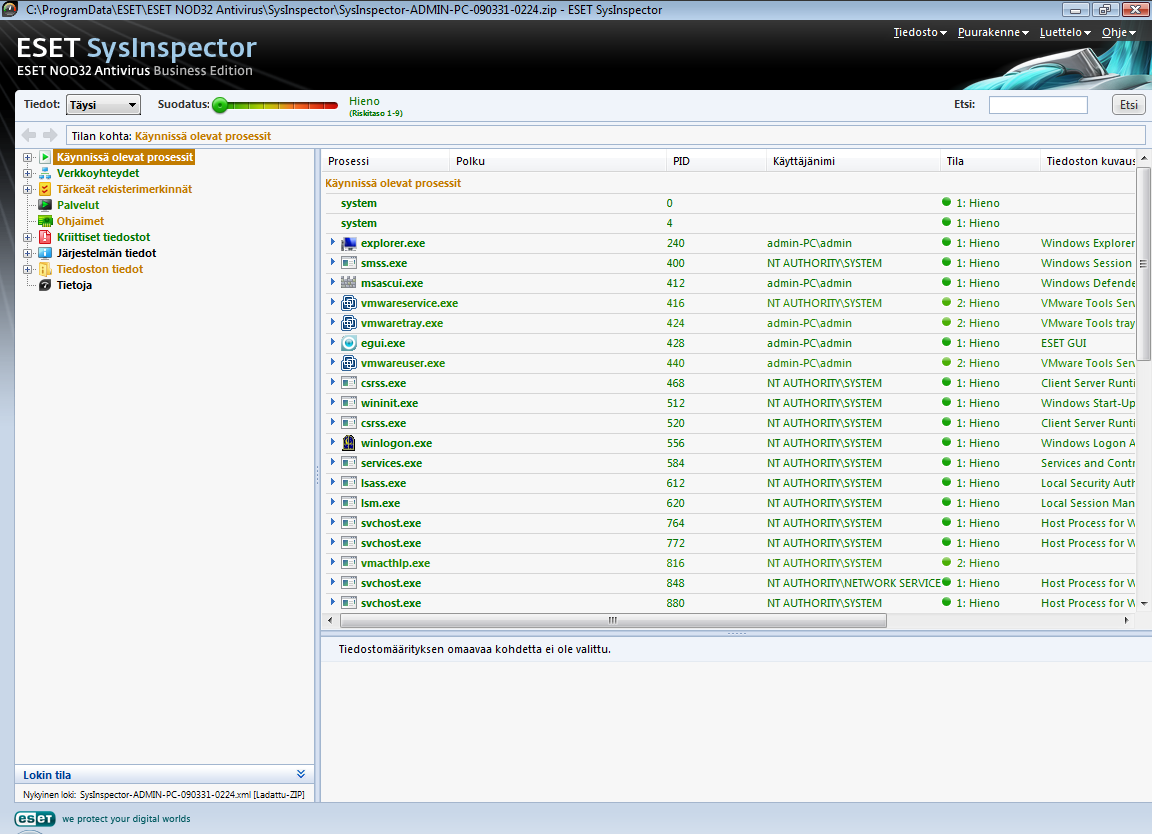
Task: Click inside the Etsi search field
Action: coord(1037,105)
